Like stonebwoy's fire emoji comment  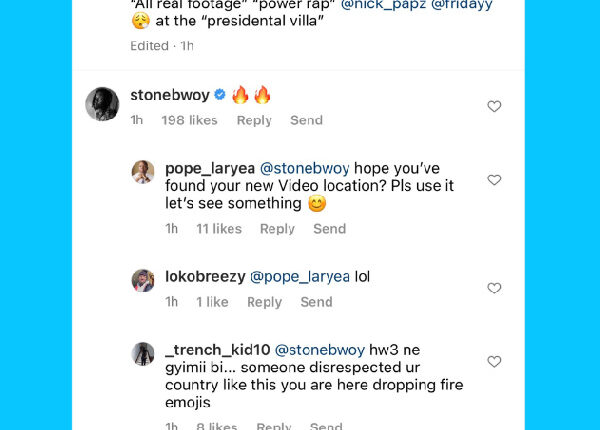(494, 107)
